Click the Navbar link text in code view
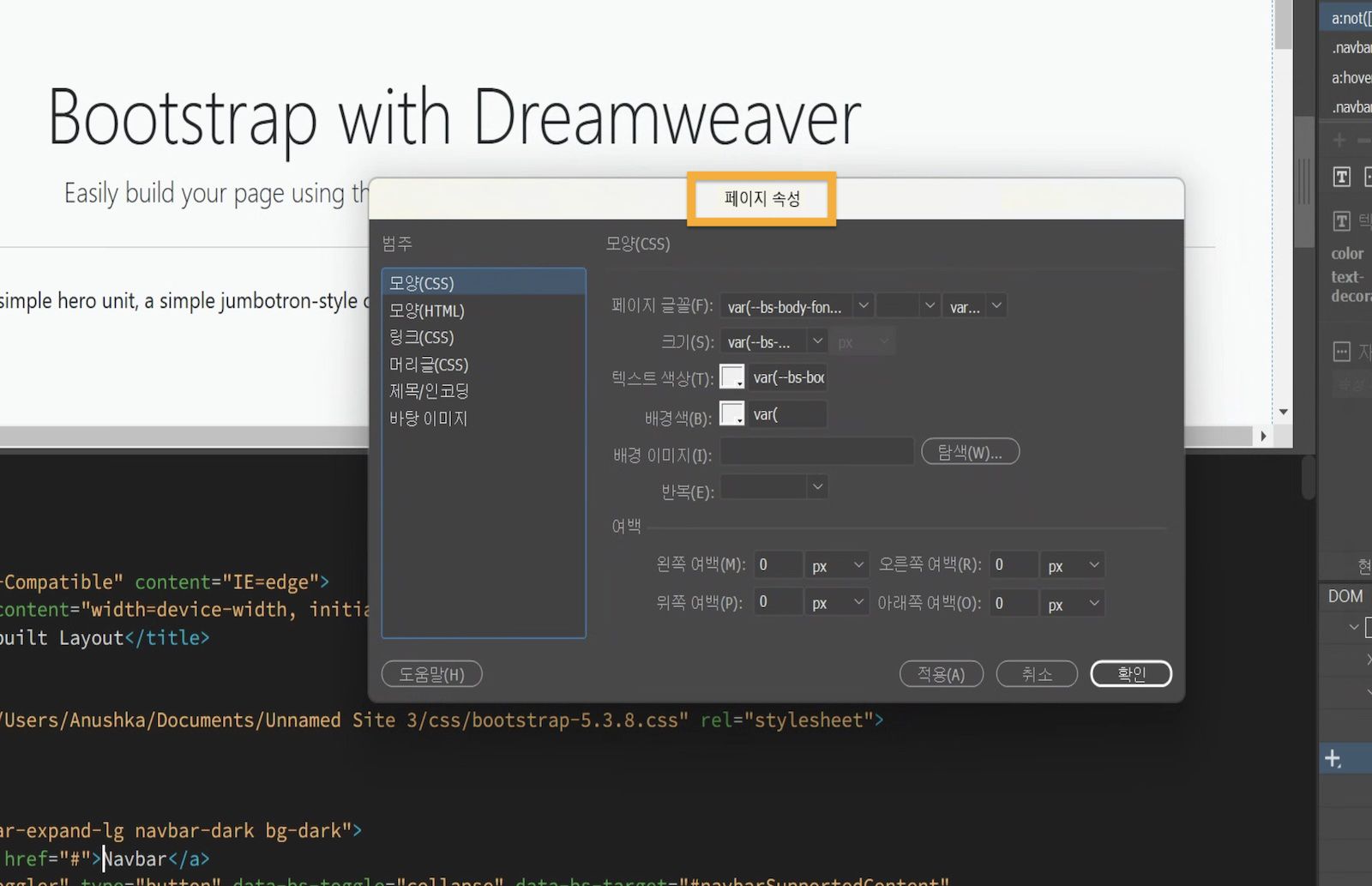Viewport: 1372px width, 886px height. coord(135,859)
